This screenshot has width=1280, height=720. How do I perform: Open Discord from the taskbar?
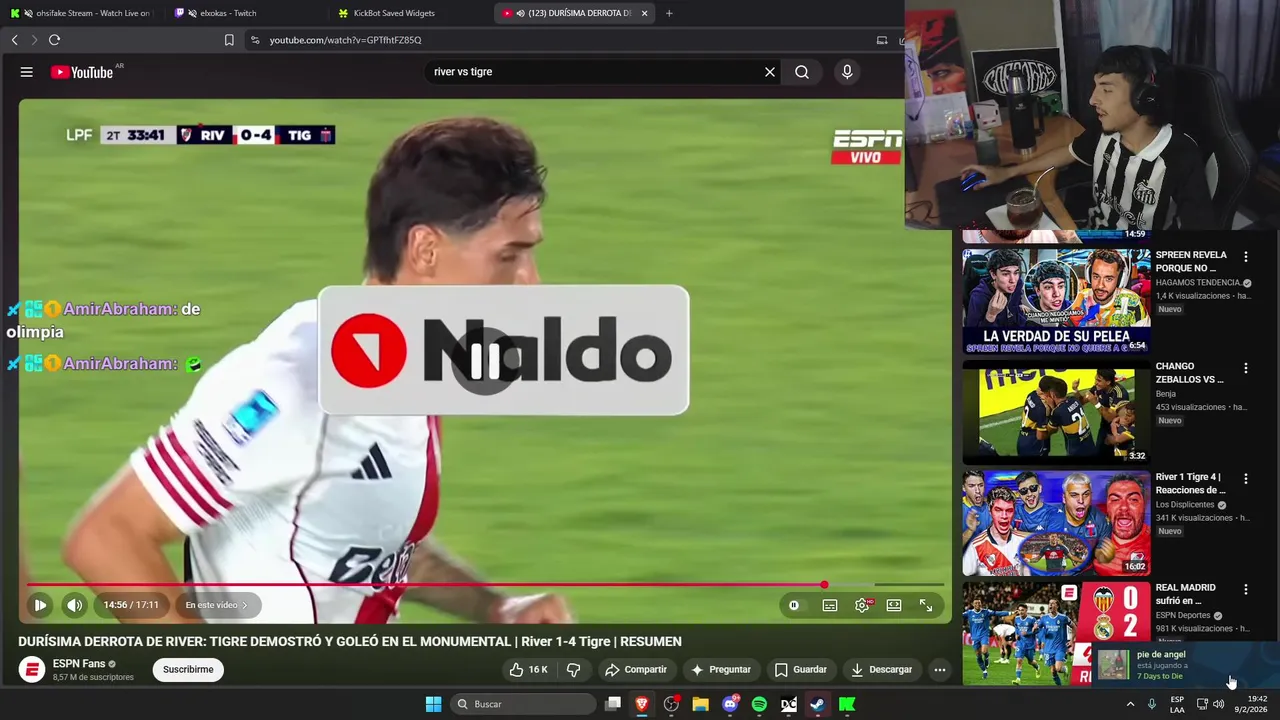(x=730, y=704)
